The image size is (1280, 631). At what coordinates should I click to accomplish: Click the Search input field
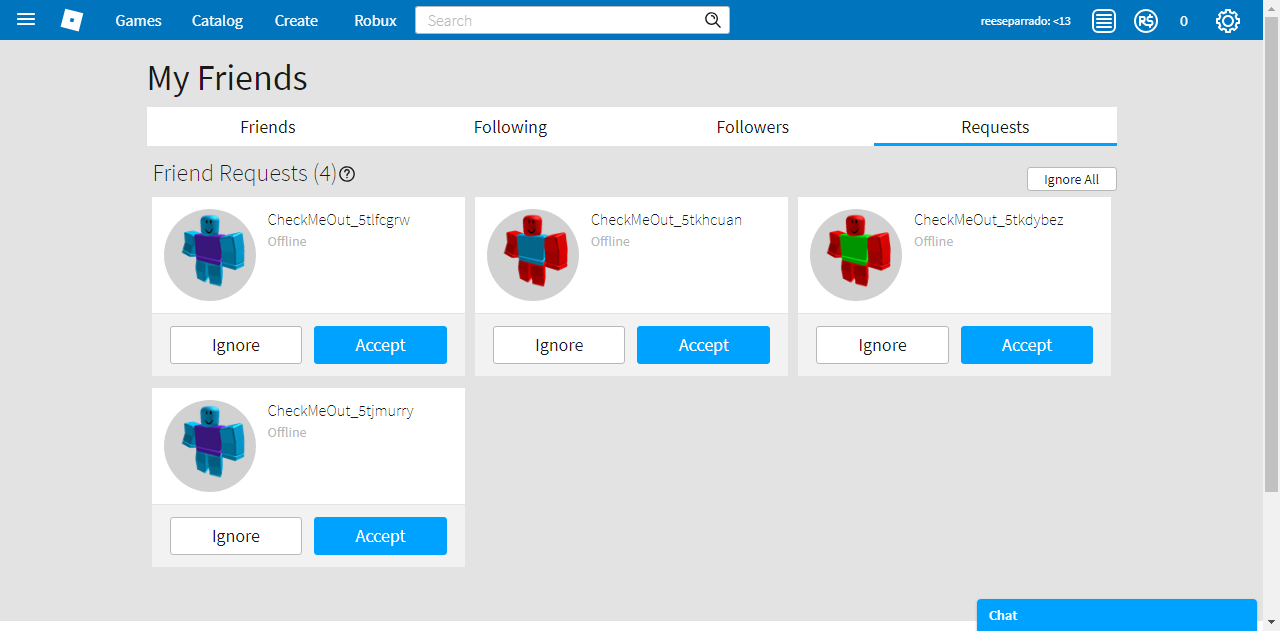(x=560, y=21)
